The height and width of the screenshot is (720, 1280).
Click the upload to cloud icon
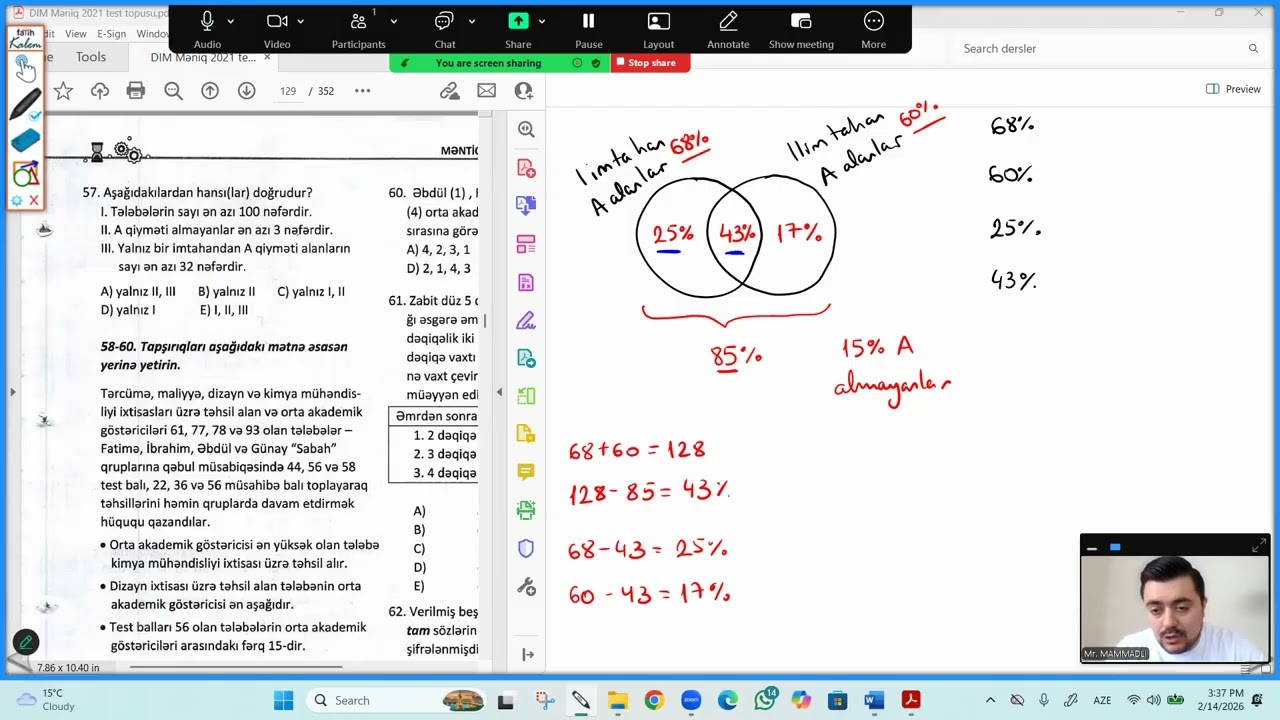pyautogui.click(x=100, y=91)
